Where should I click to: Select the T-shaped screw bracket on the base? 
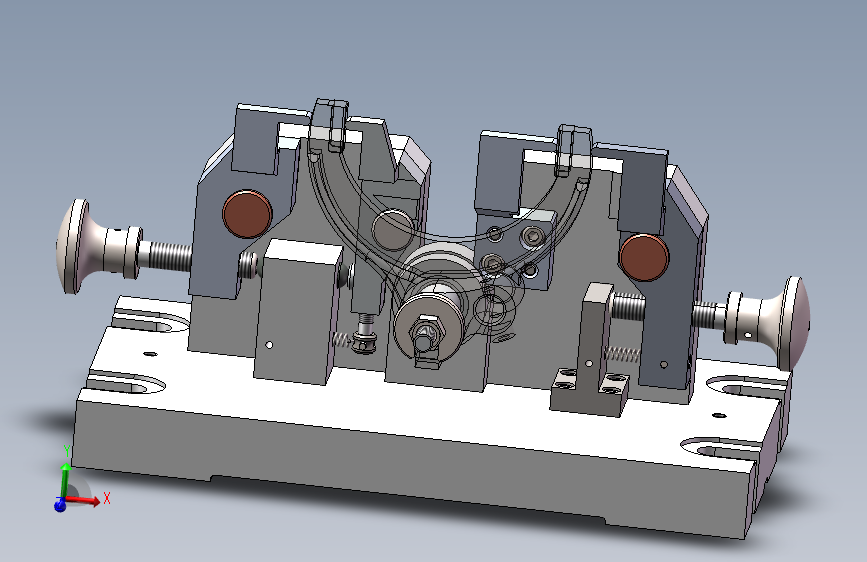click(x=592, y=351)
